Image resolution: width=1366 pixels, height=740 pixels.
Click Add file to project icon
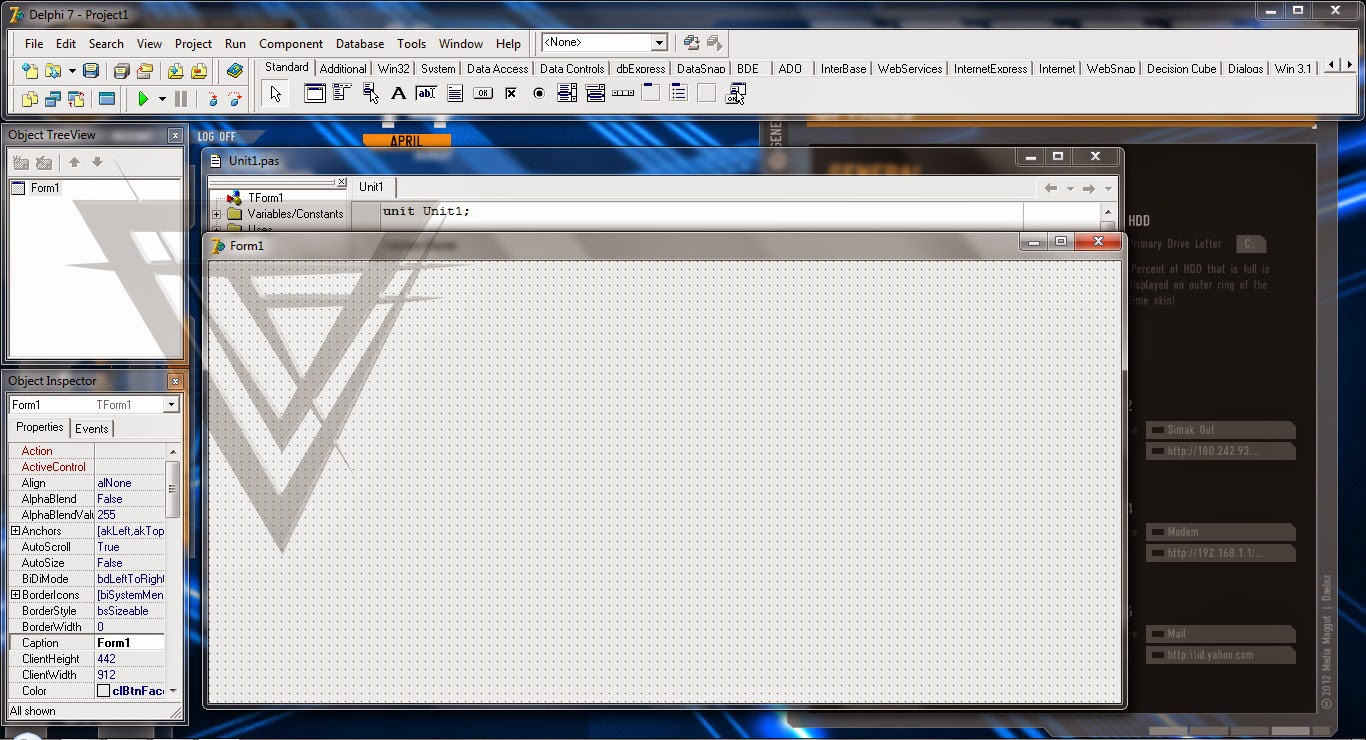[x=175, y=71]
